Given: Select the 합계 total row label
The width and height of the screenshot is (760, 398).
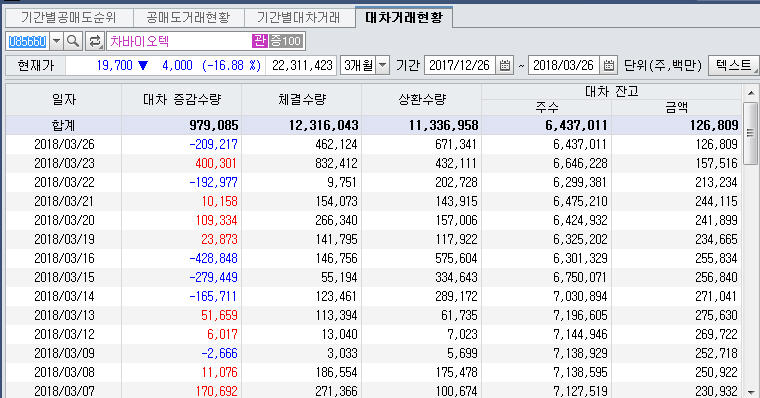Looking at the screenshot, I should point(63,125).
